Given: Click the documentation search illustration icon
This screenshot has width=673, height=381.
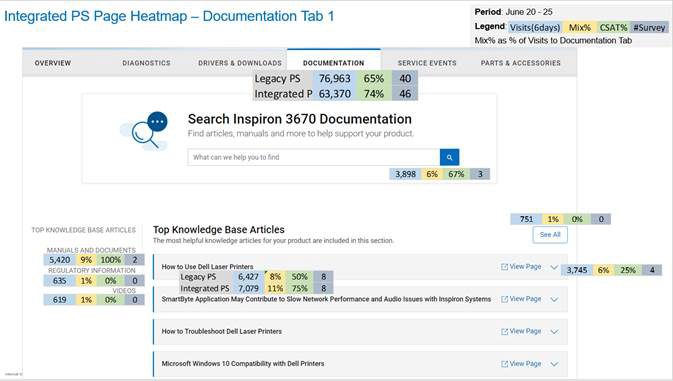Looking at the screenshot, I should click(145, 130).
